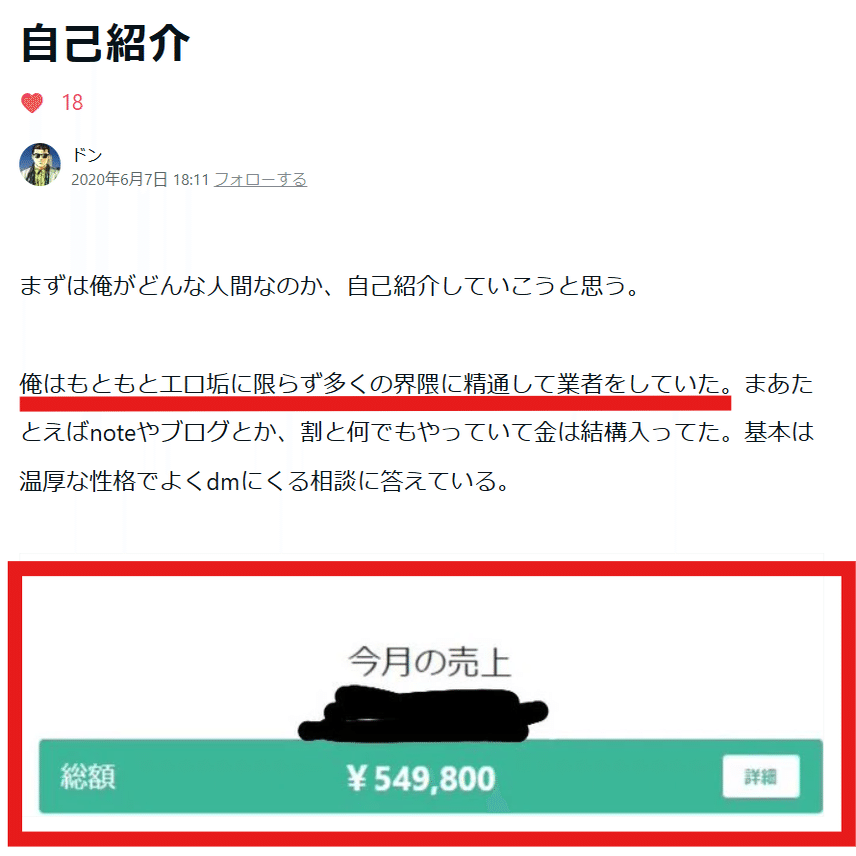Follow the author via フォローする link
The height and width of the screenshot is (856, 856).
tap(260, 179)
